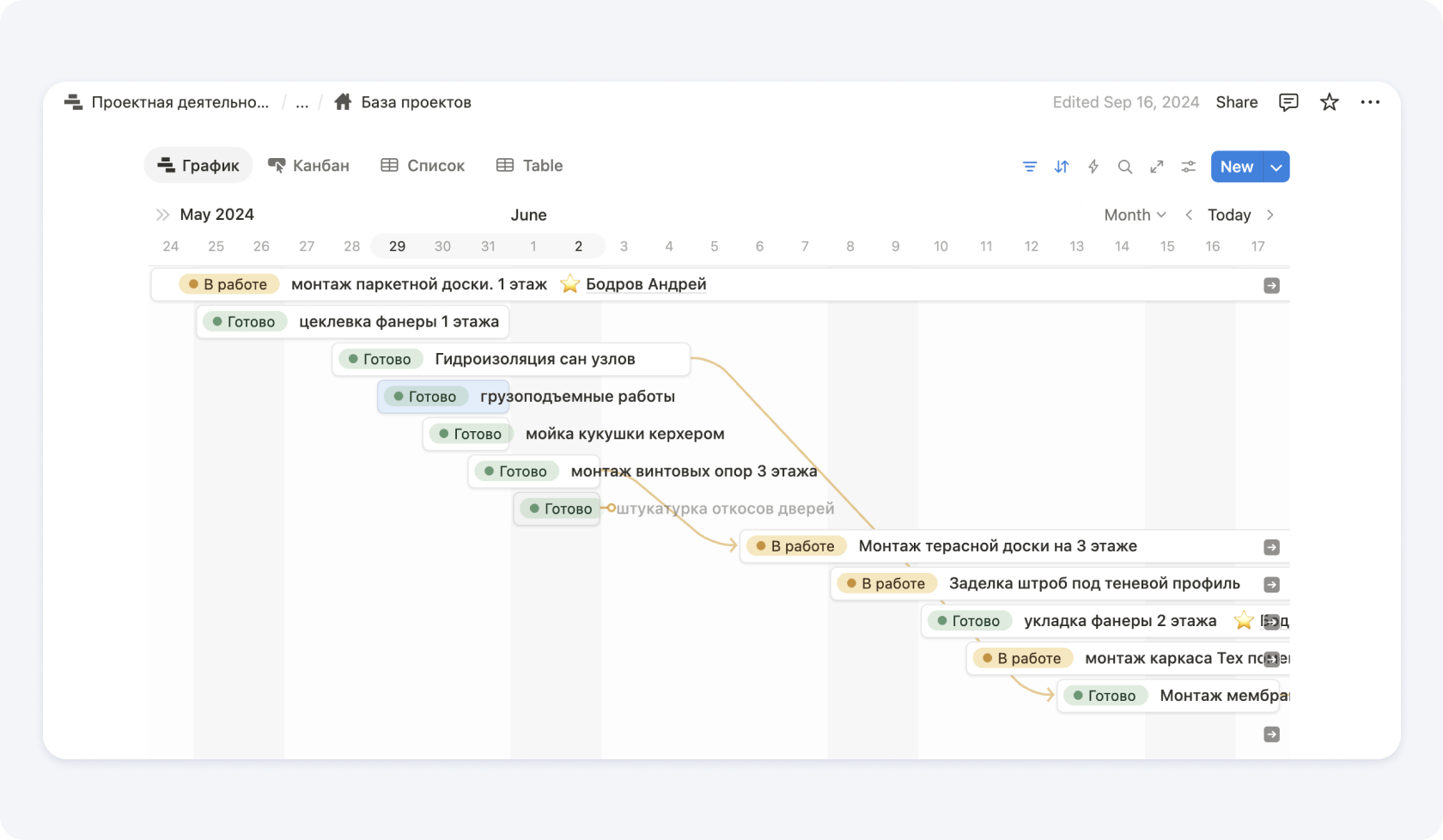
Task: Click the Share button
Action: pyautogui.click(x=1237, y=102)
